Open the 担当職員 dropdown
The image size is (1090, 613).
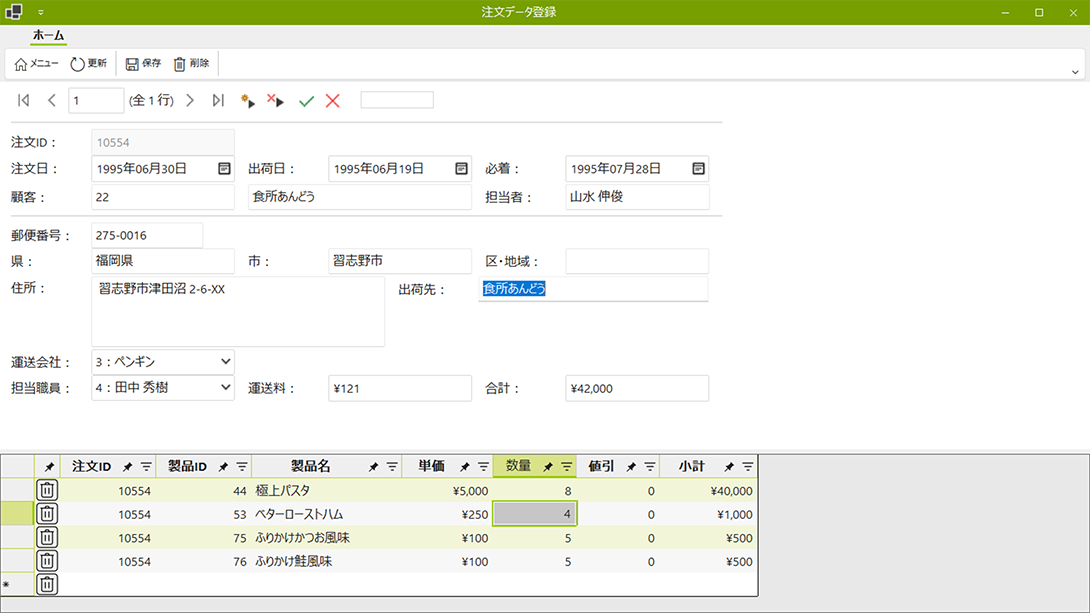tap(225, 388)
